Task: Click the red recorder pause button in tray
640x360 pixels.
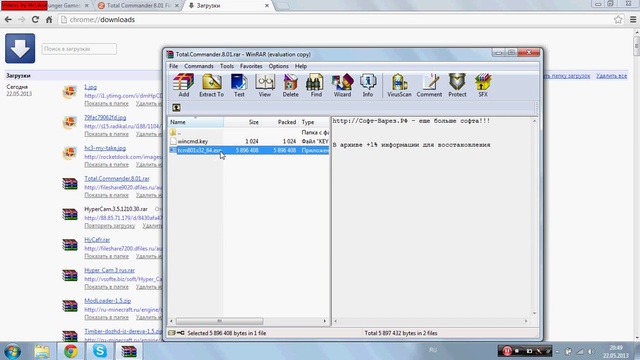Action: (x=507, y=351)
